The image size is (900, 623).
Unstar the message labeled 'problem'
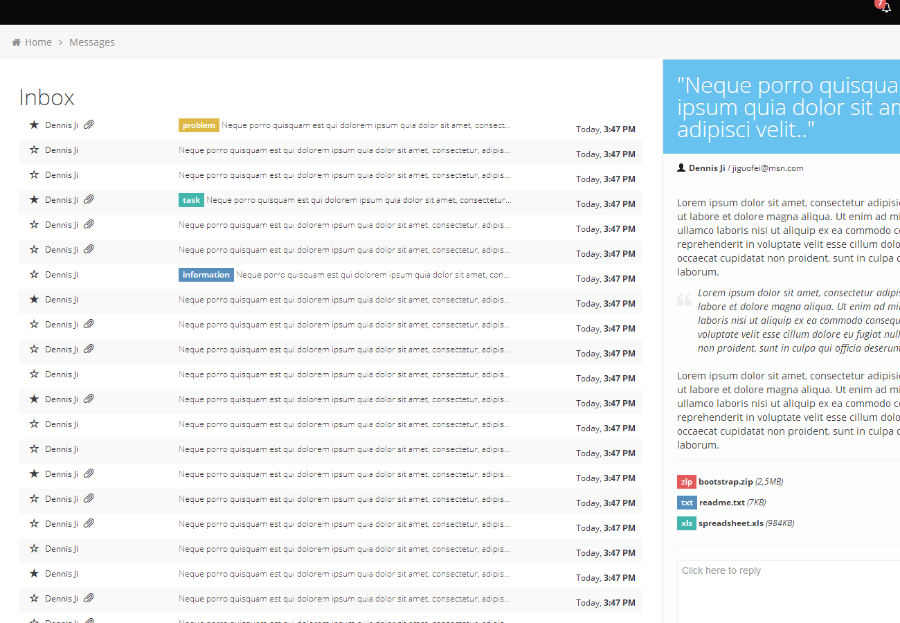coord(34,125)
